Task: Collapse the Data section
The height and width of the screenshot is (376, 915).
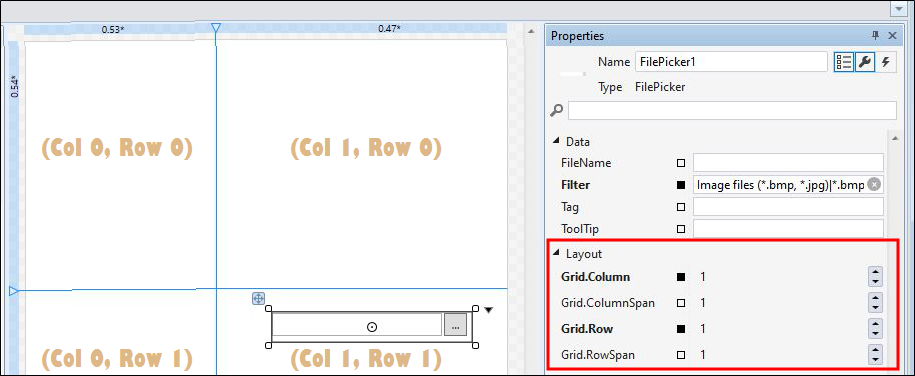Action: pyautogui.click(x=556, y=141)
